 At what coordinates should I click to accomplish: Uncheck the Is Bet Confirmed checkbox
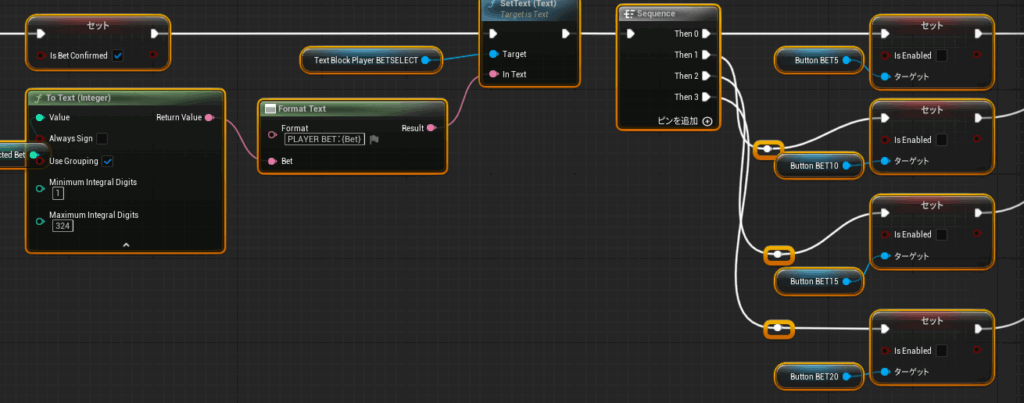pos(118,55)
